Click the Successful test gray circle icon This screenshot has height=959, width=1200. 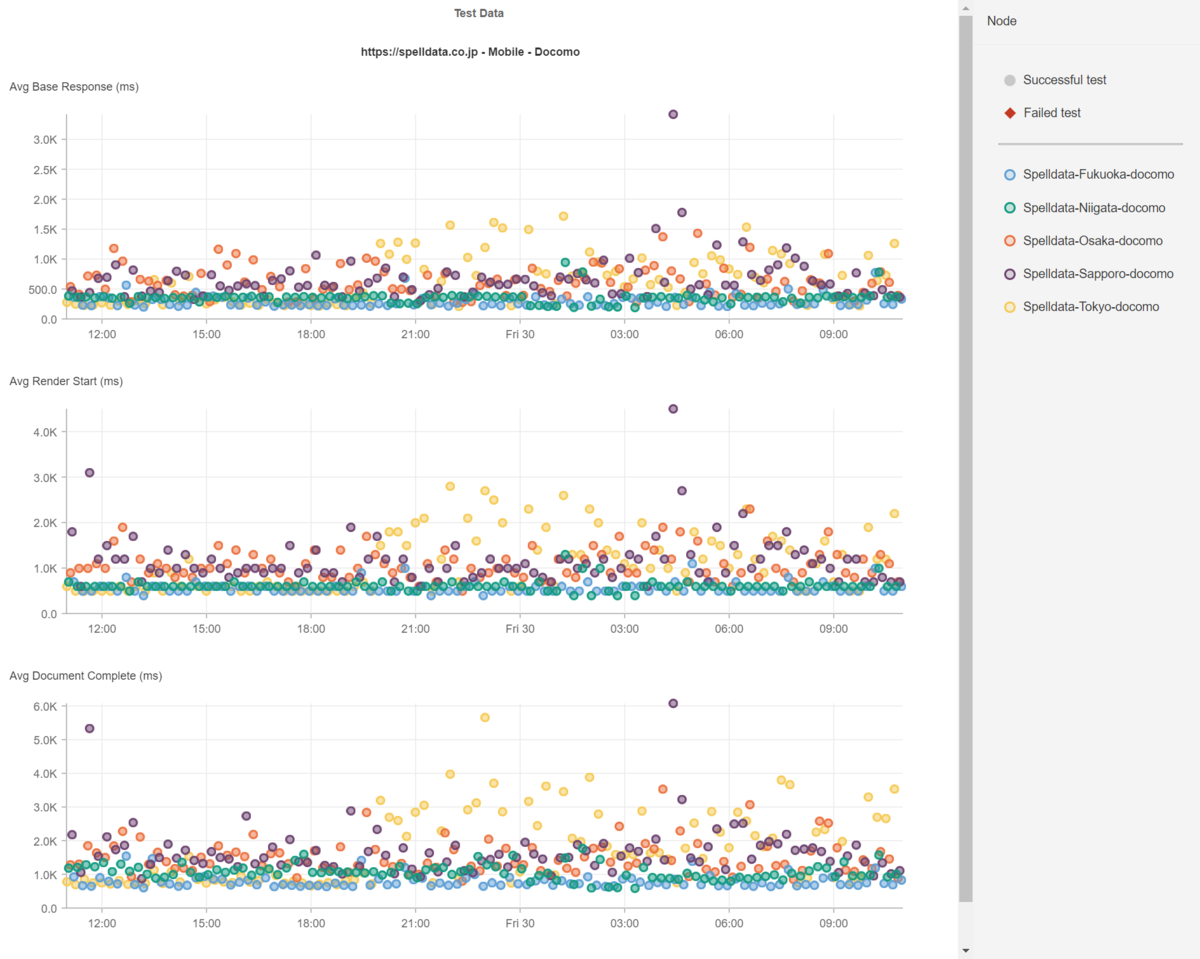[1010, 80]
